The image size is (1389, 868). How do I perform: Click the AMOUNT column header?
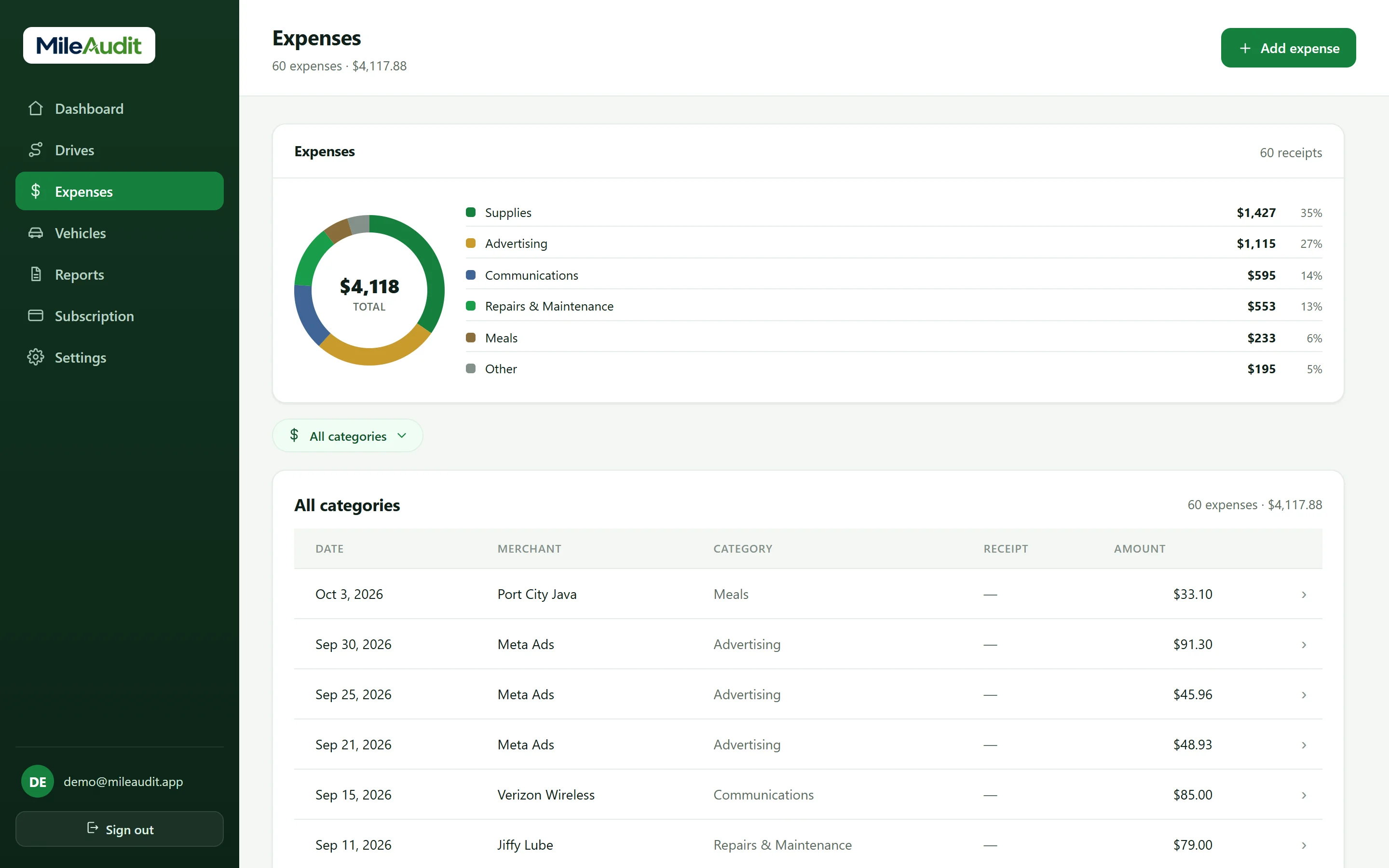coord(1139,549)
